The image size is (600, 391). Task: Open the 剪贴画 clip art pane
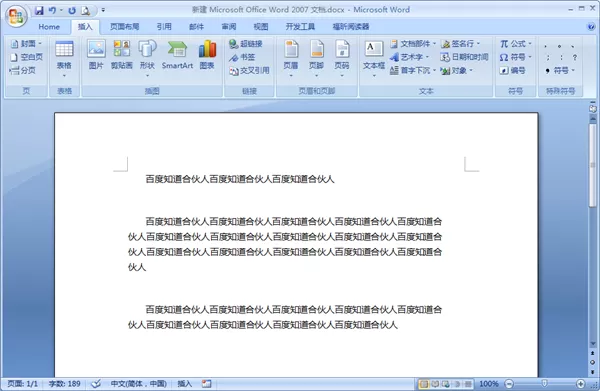[x=122, y=54]
